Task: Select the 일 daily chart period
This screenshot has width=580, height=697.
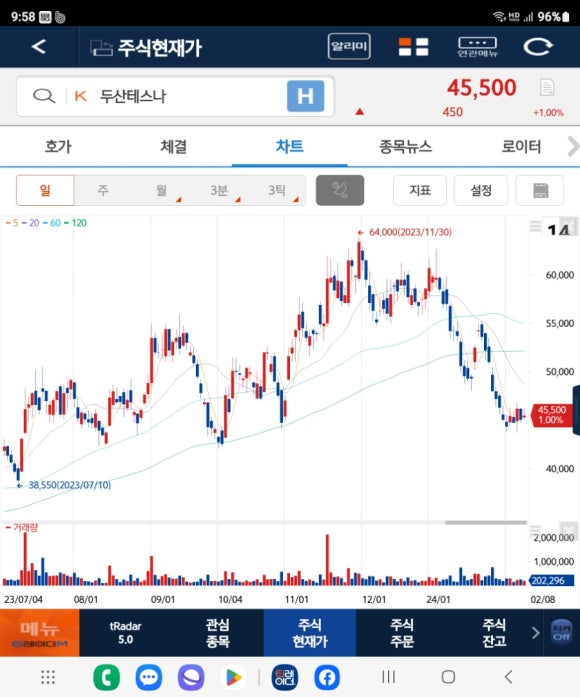Action: [45, 190]
